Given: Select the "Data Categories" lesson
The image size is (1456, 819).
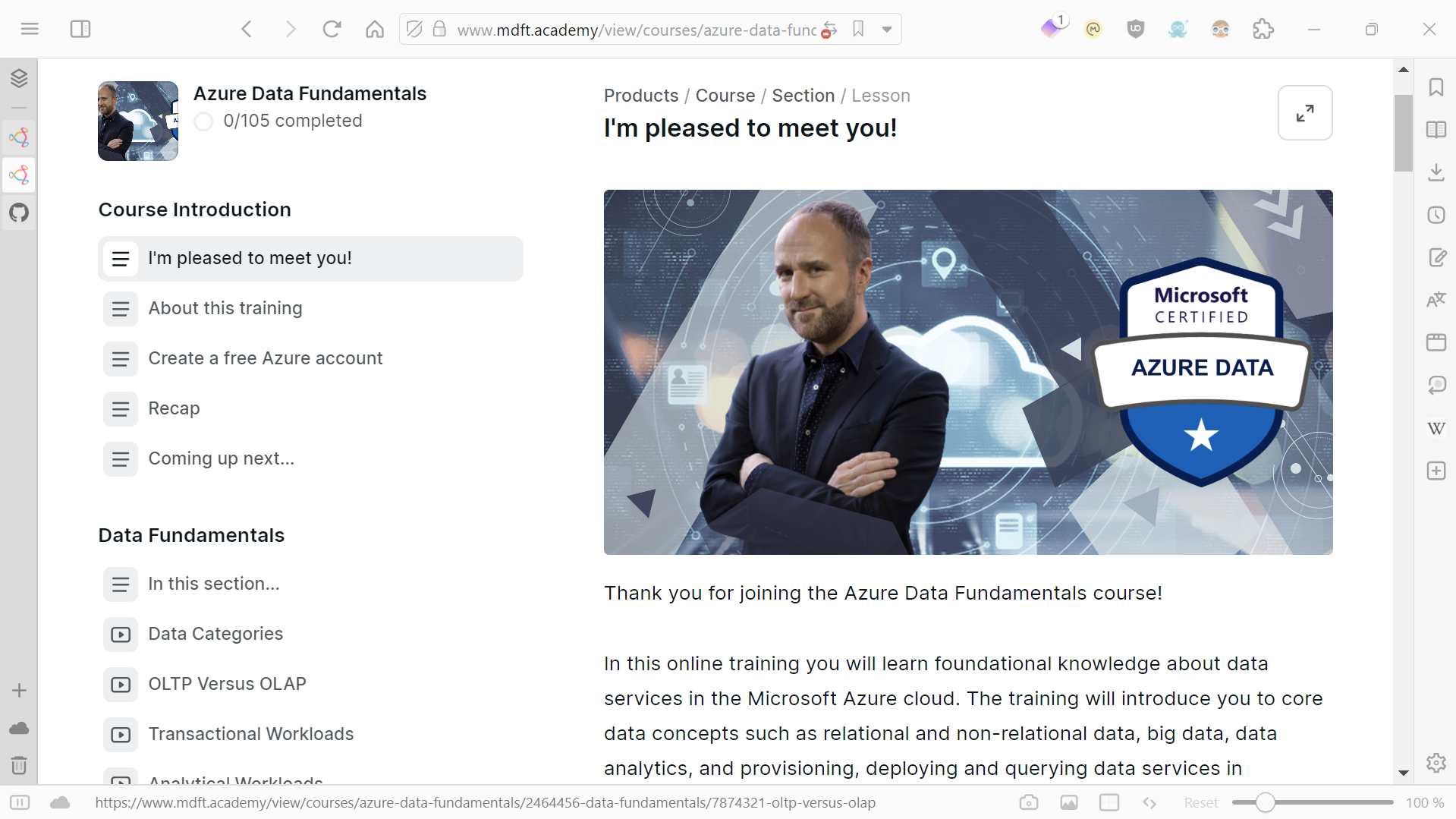Looking at the screenshot, I should coord(215,634).
